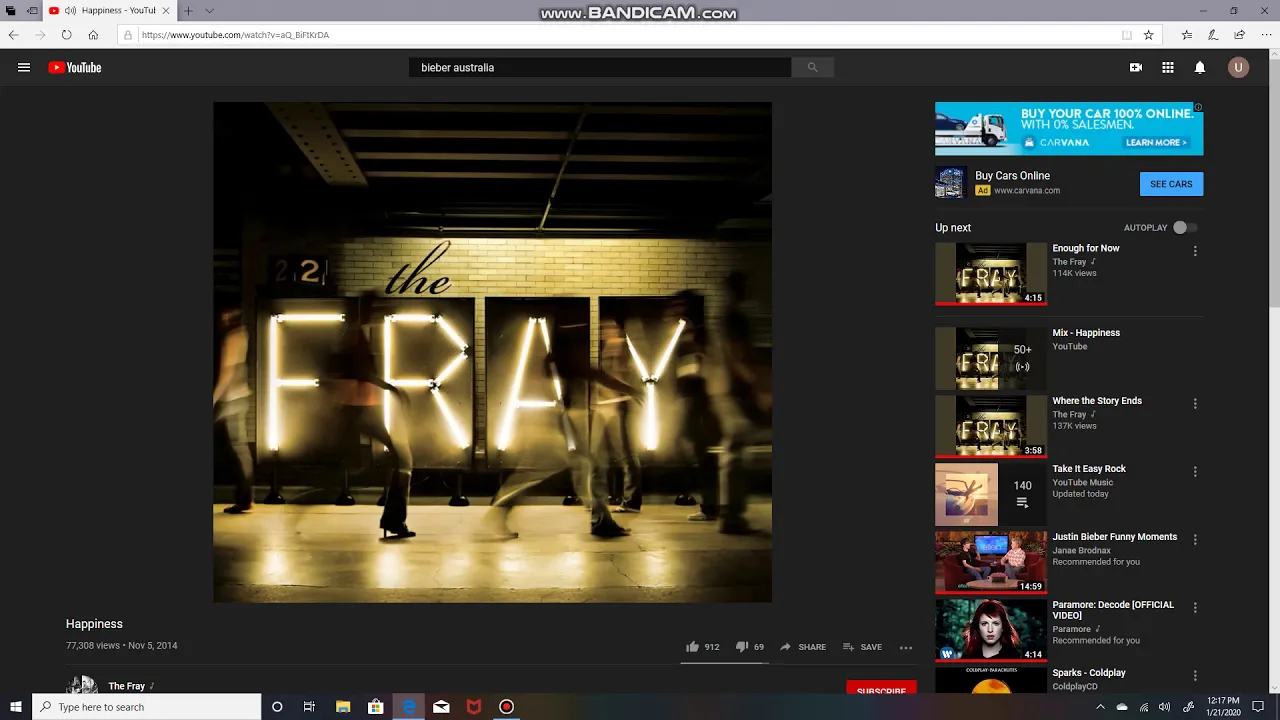This screenshot has height=720, width=1280.
Task: Click the video player to pause
Action: tap(492, 352)
